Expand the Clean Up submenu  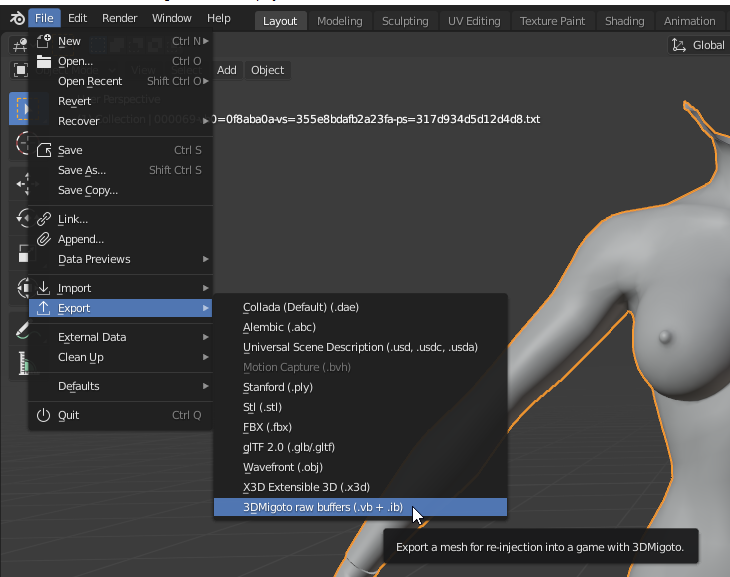point(121,357)
